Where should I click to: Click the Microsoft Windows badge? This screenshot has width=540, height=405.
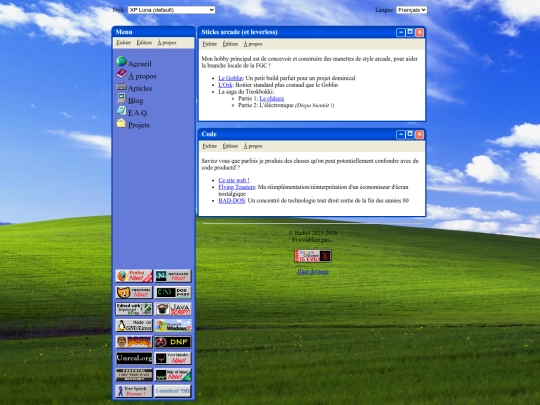(x=173, y=325)
